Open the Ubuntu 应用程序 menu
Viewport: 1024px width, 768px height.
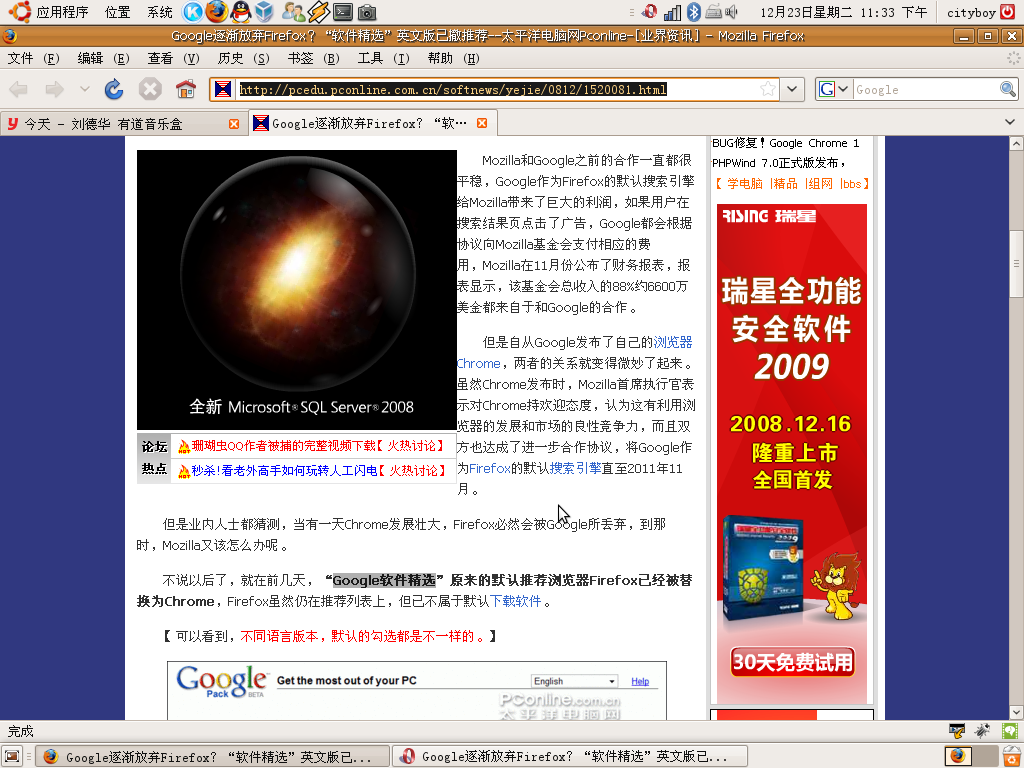coord(50,12)
